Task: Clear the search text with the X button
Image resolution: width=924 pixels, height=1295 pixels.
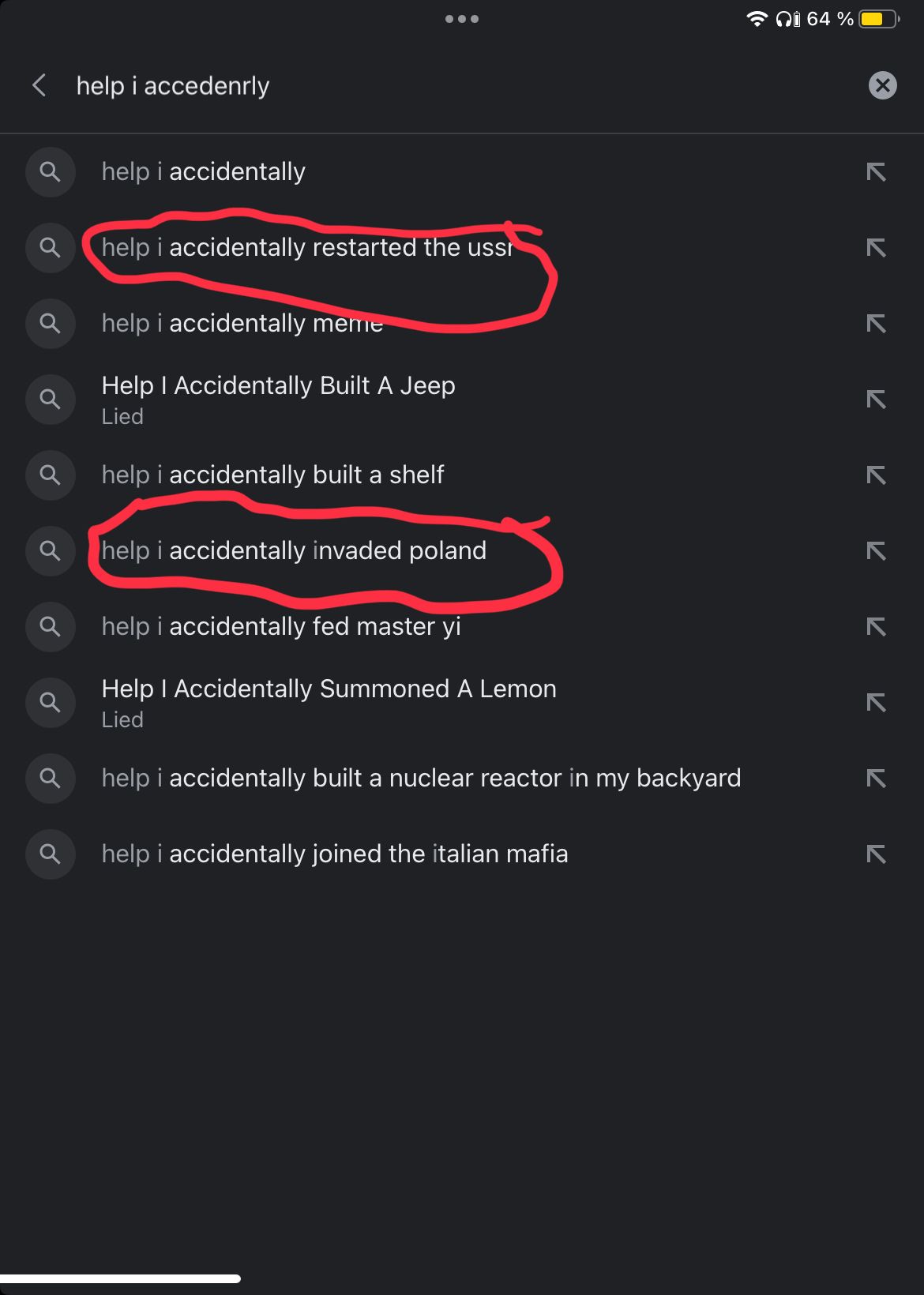Action: click(x=882, y=85)
